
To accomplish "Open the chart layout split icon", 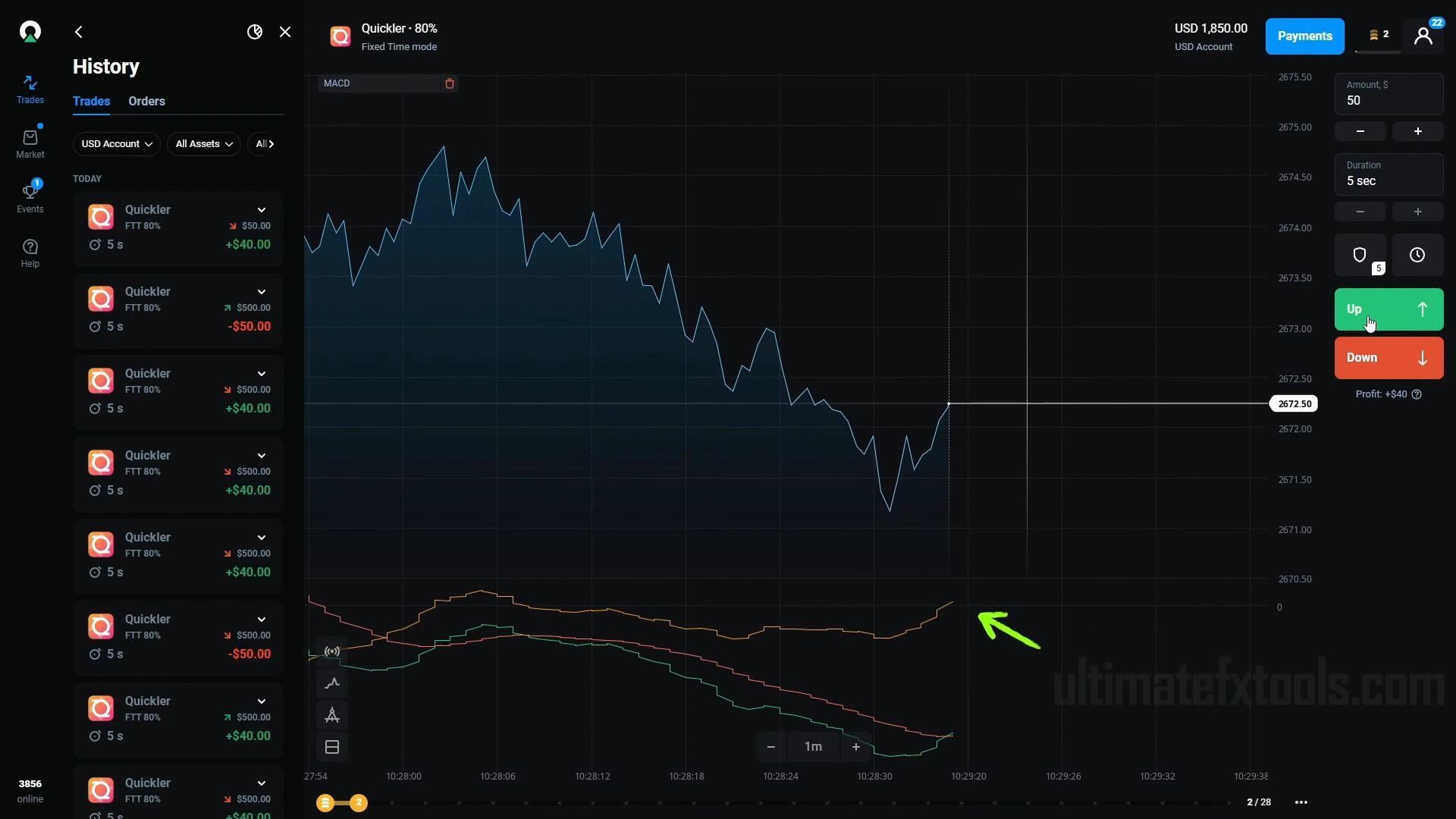I will (332, 747).
